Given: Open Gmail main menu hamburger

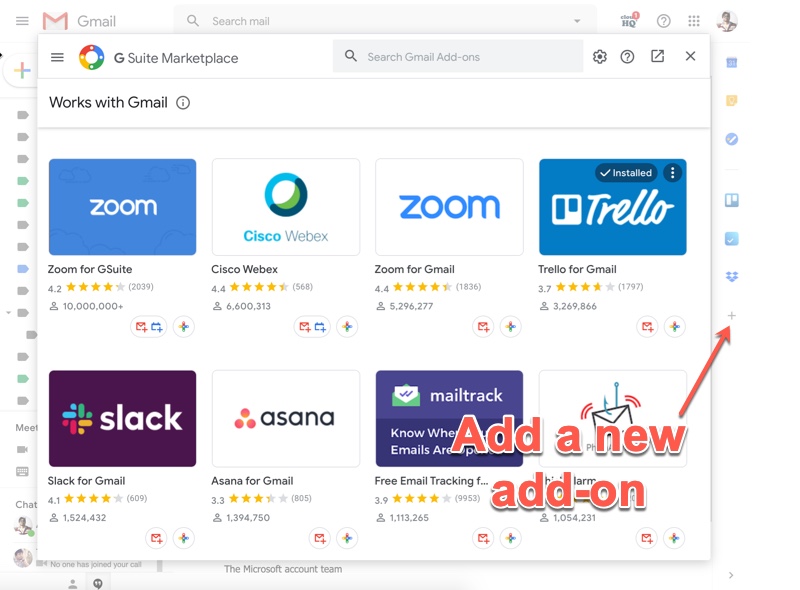Looking at the screenshot, I should 22,21.
